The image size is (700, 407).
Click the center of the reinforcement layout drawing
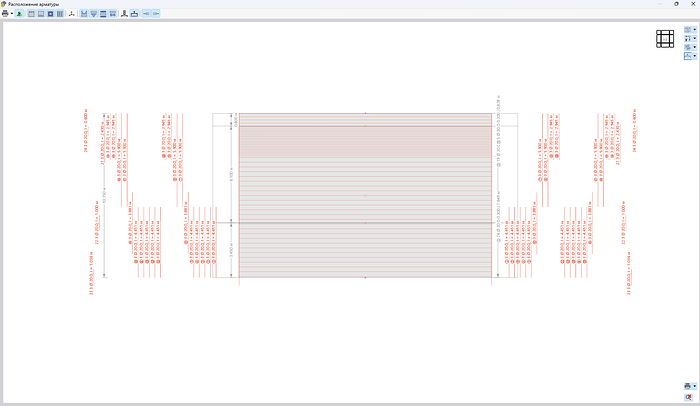coord(365,195)
